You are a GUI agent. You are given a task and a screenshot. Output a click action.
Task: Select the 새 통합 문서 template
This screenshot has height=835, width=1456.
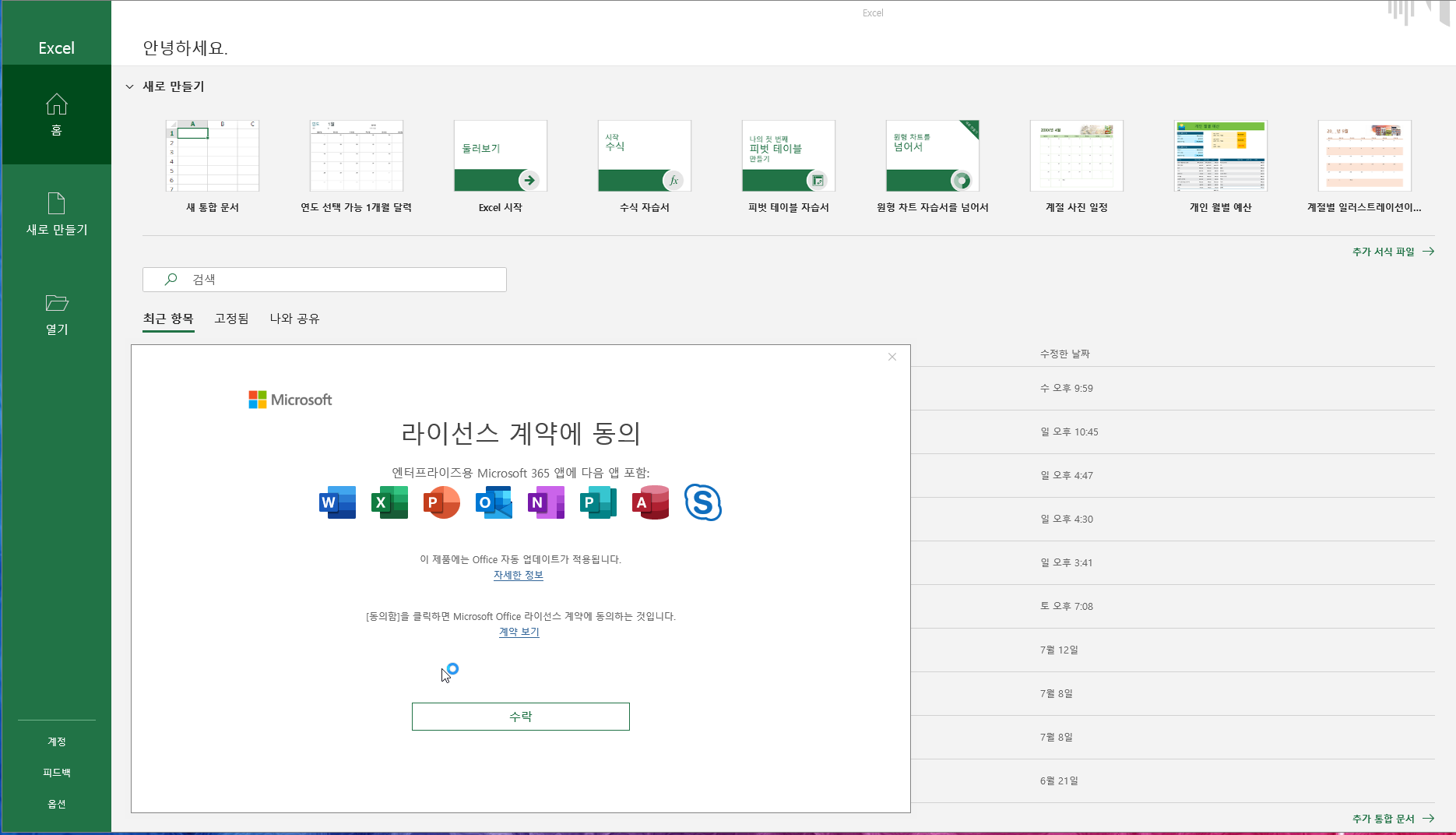click(x=213, y=167)
